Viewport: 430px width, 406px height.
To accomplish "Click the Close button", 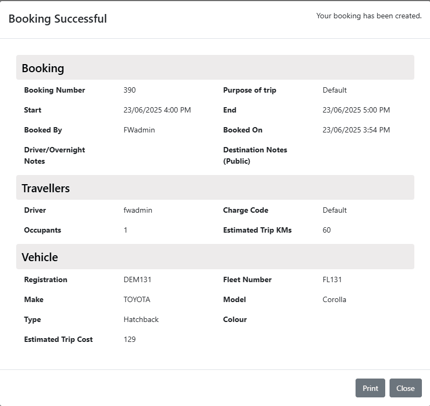I will coord(405,388).
